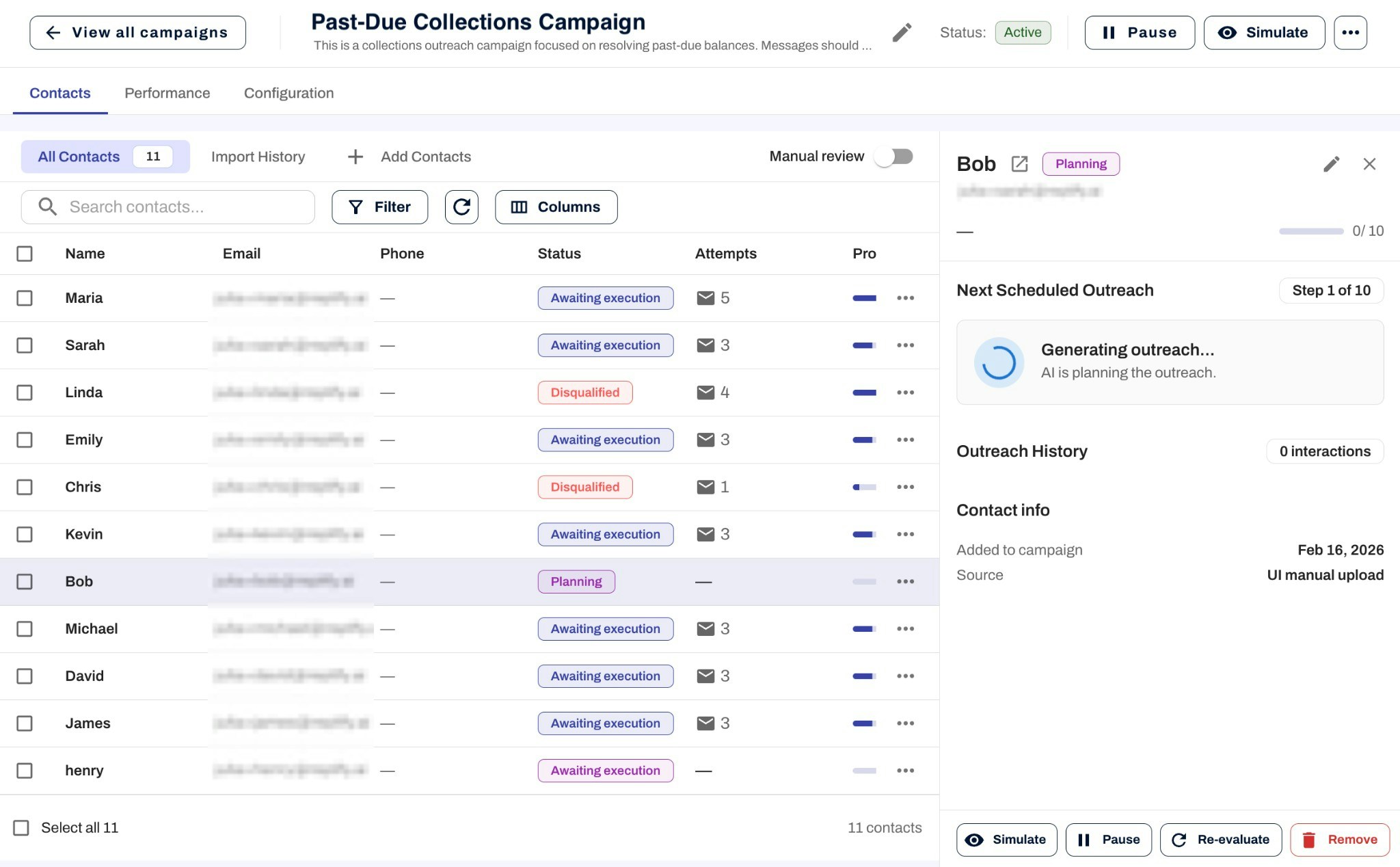Viewport: 1400px width, 867px height.
Task: Click the pencil icon to edit campaign description
Action: coord(901,32)
